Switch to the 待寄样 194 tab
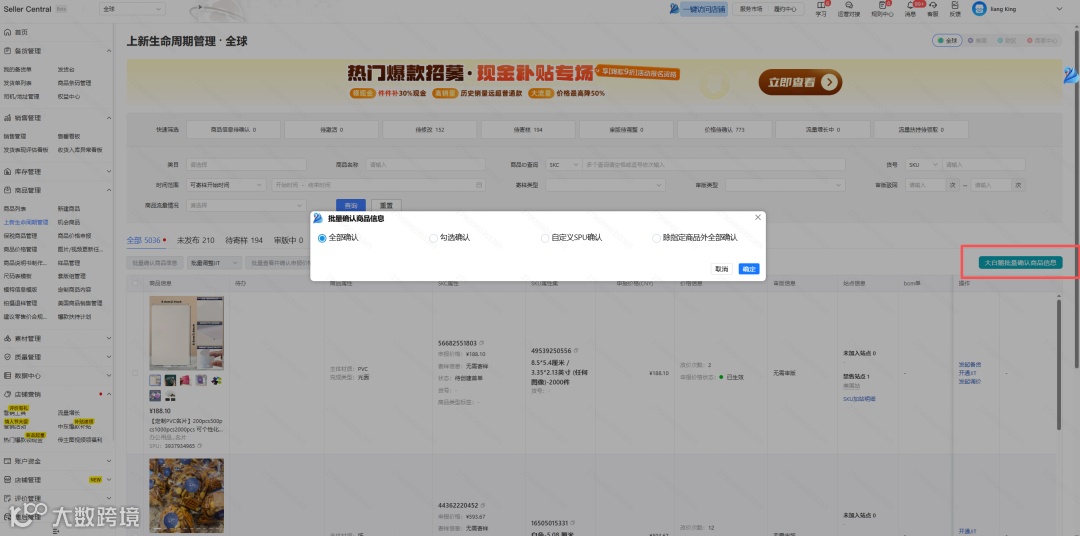 click(244, 240)
